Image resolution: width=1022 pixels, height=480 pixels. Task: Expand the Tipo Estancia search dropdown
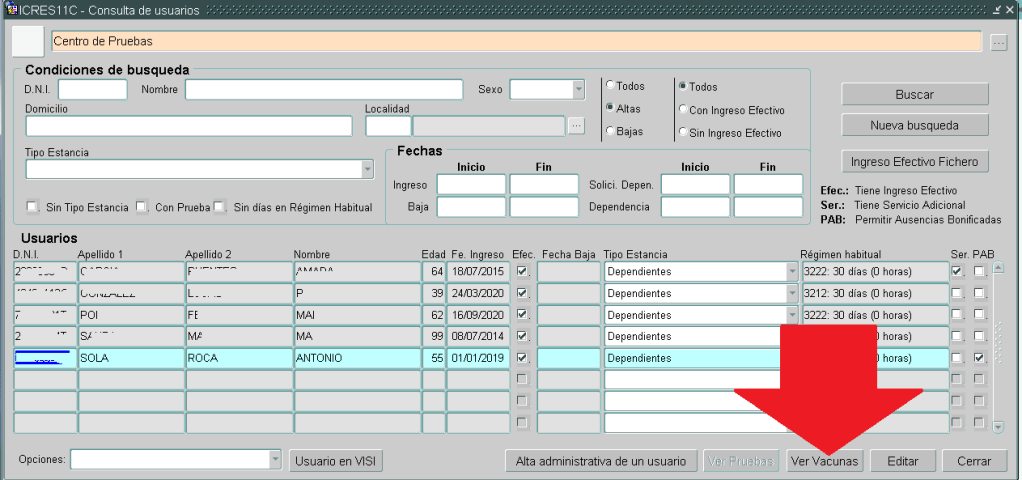(367, 170)
